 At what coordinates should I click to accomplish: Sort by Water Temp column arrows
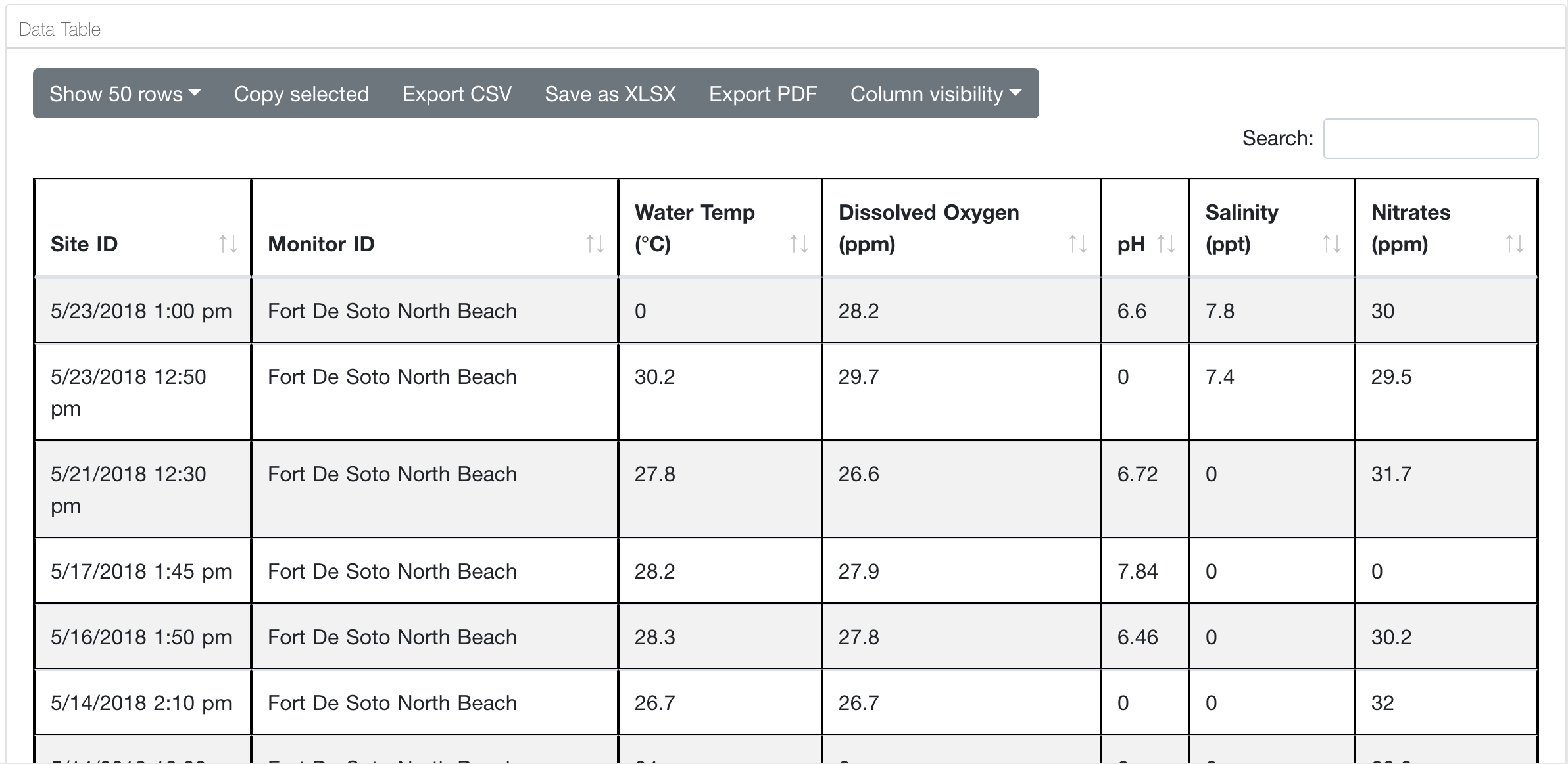tap(799, 244)
